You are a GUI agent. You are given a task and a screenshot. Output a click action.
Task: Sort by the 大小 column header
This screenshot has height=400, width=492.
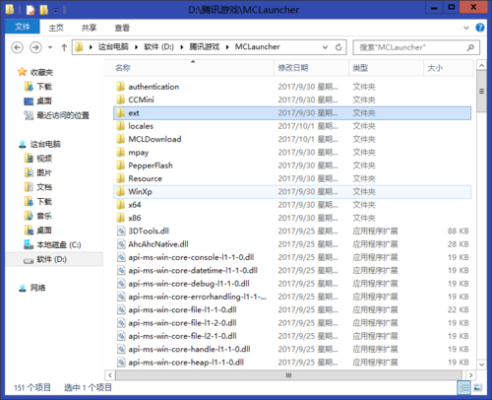point(448,68)
